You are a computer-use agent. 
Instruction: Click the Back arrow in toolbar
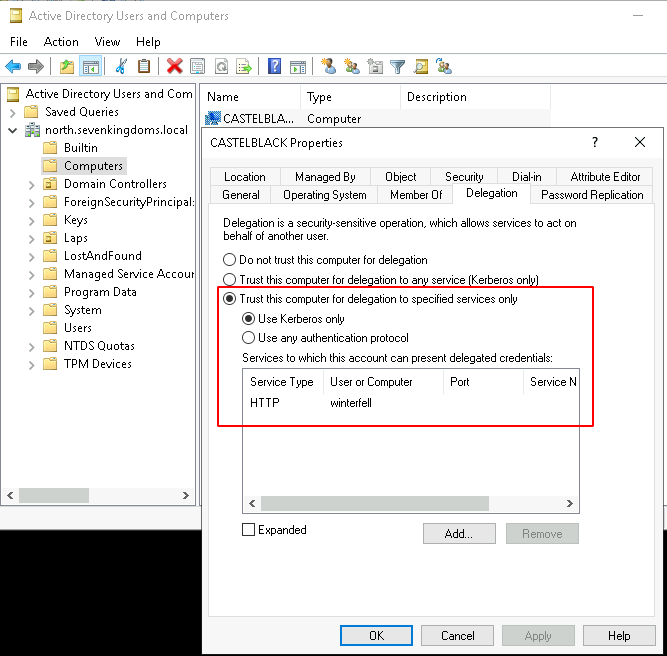tap(13, 66)
